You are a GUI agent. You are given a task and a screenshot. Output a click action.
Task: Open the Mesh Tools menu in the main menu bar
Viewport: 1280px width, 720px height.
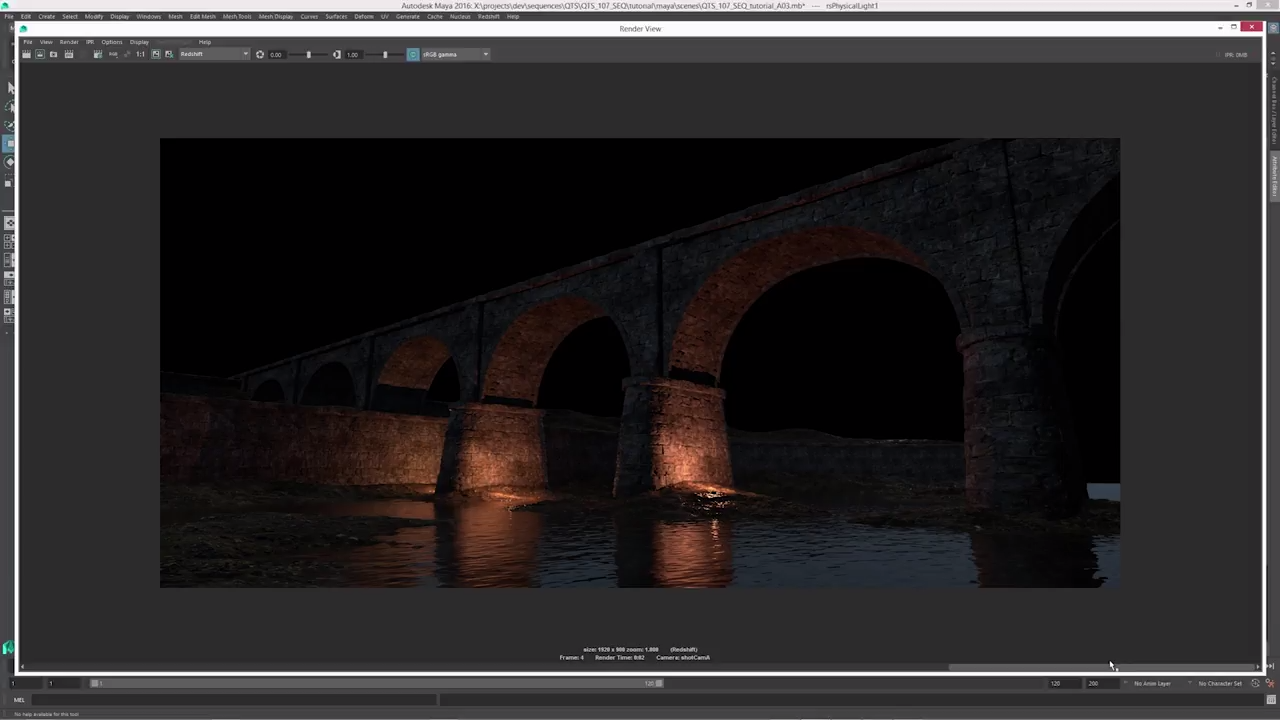(x=237, y=16)
